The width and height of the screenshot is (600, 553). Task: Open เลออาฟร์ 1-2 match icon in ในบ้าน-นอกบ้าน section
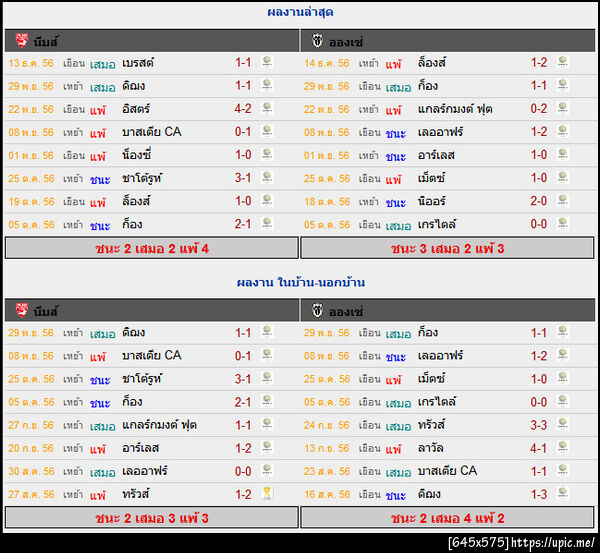coord(562,356)
